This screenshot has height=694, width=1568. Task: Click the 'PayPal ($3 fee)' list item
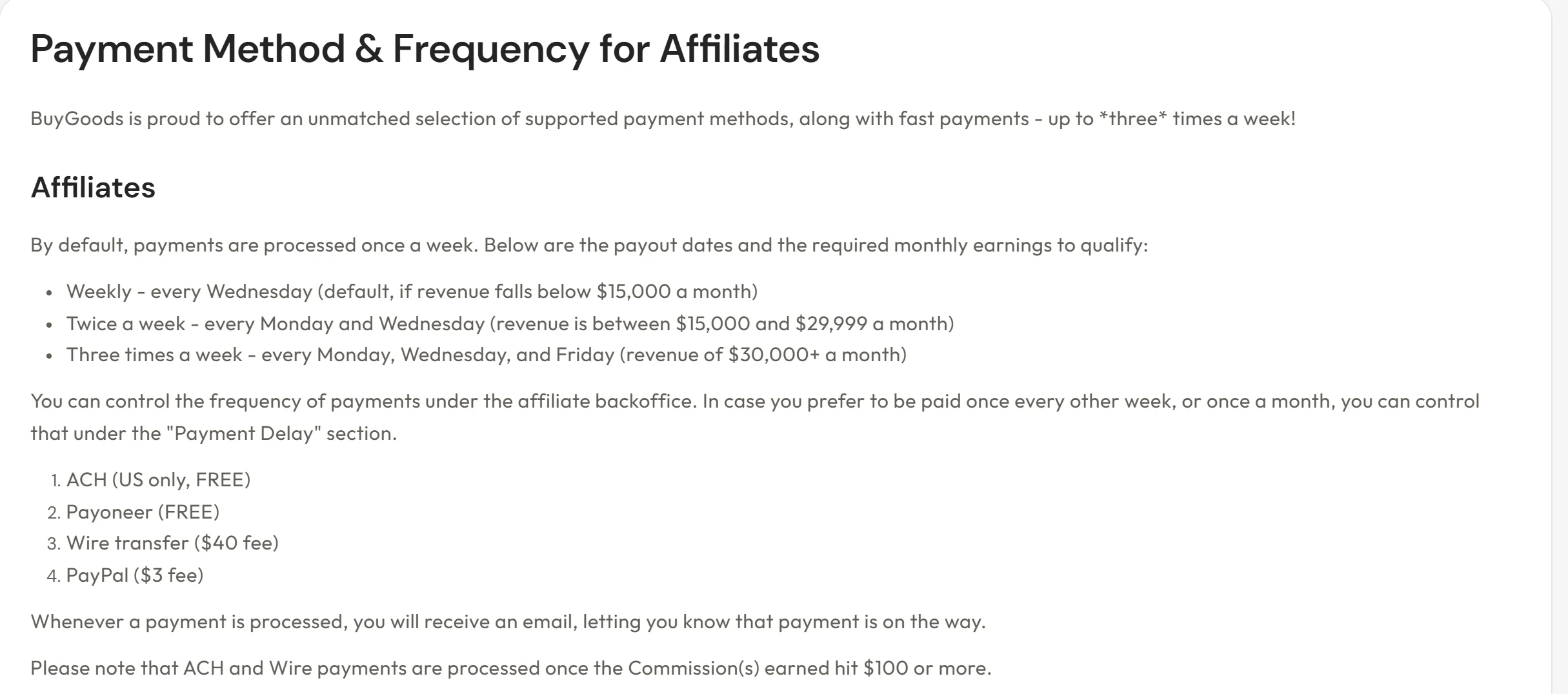134,575
